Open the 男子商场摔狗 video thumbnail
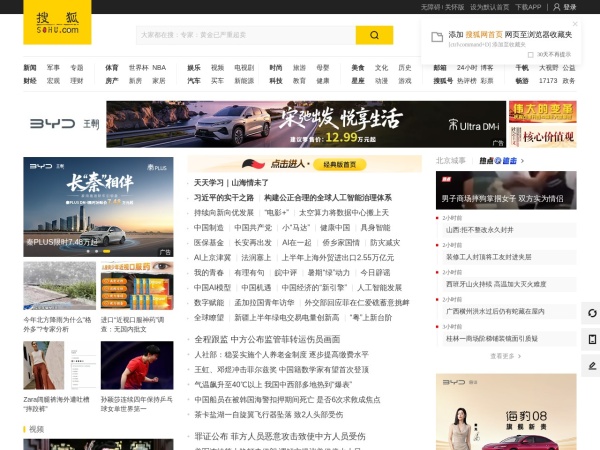600x450 pixels. tap(506, 190)
